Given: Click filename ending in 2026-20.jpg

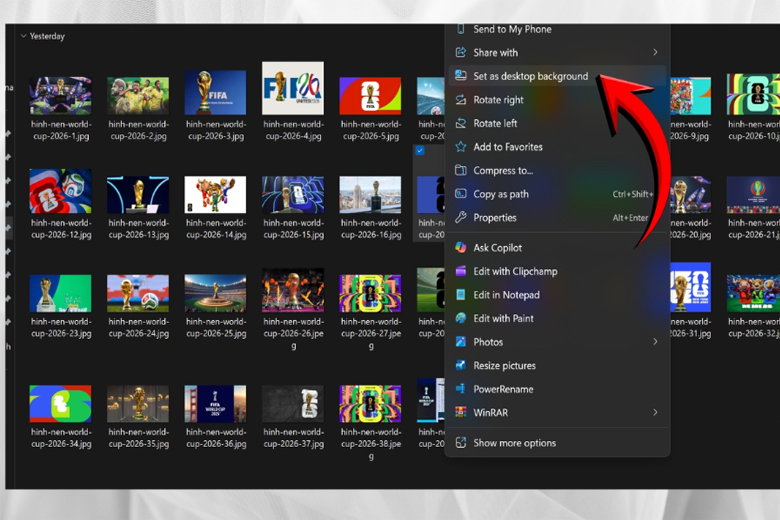Looking at the screenshot, I should coord(690,229).
